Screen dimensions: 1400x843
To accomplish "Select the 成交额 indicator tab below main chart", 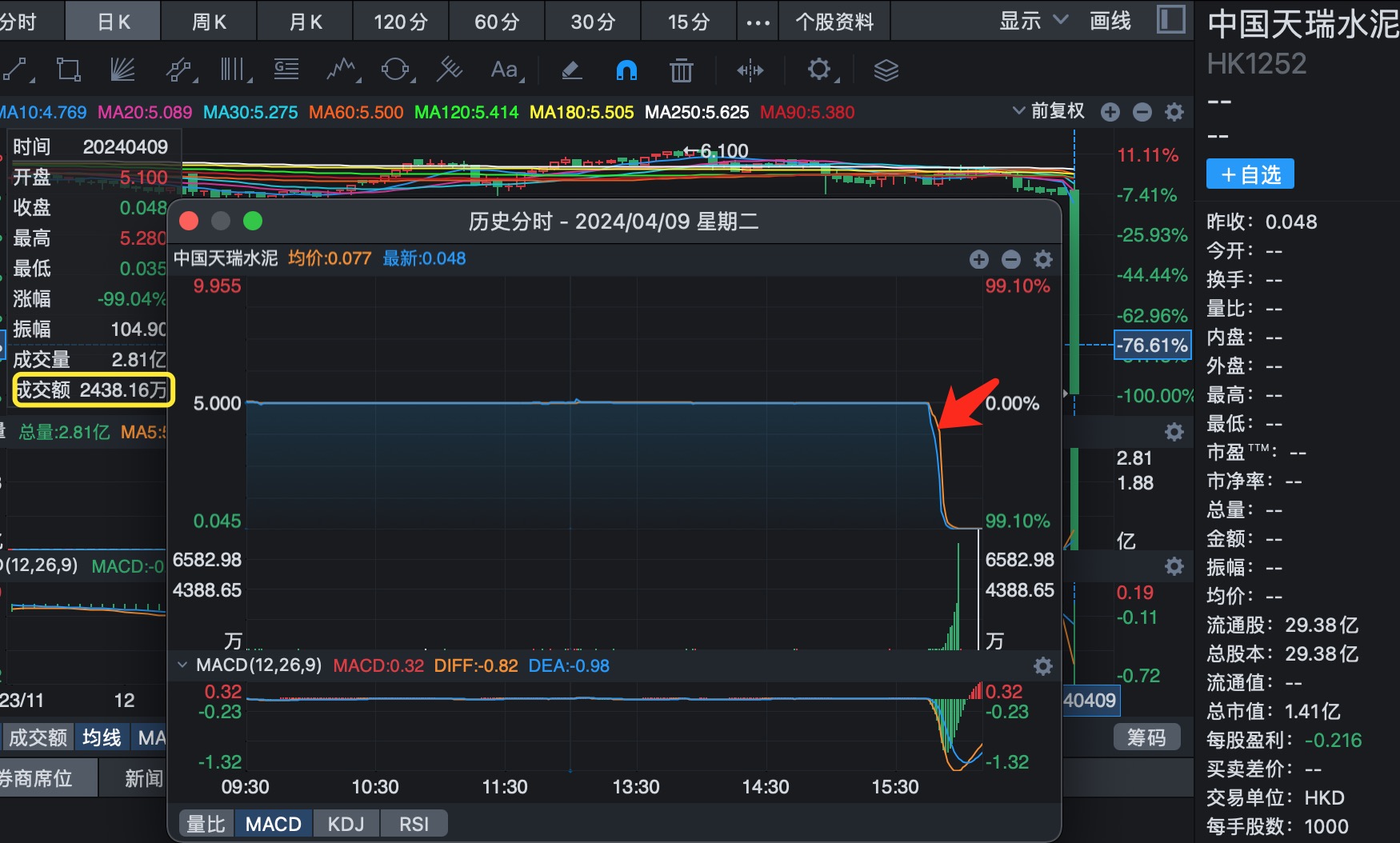I will tap(38, 737).
